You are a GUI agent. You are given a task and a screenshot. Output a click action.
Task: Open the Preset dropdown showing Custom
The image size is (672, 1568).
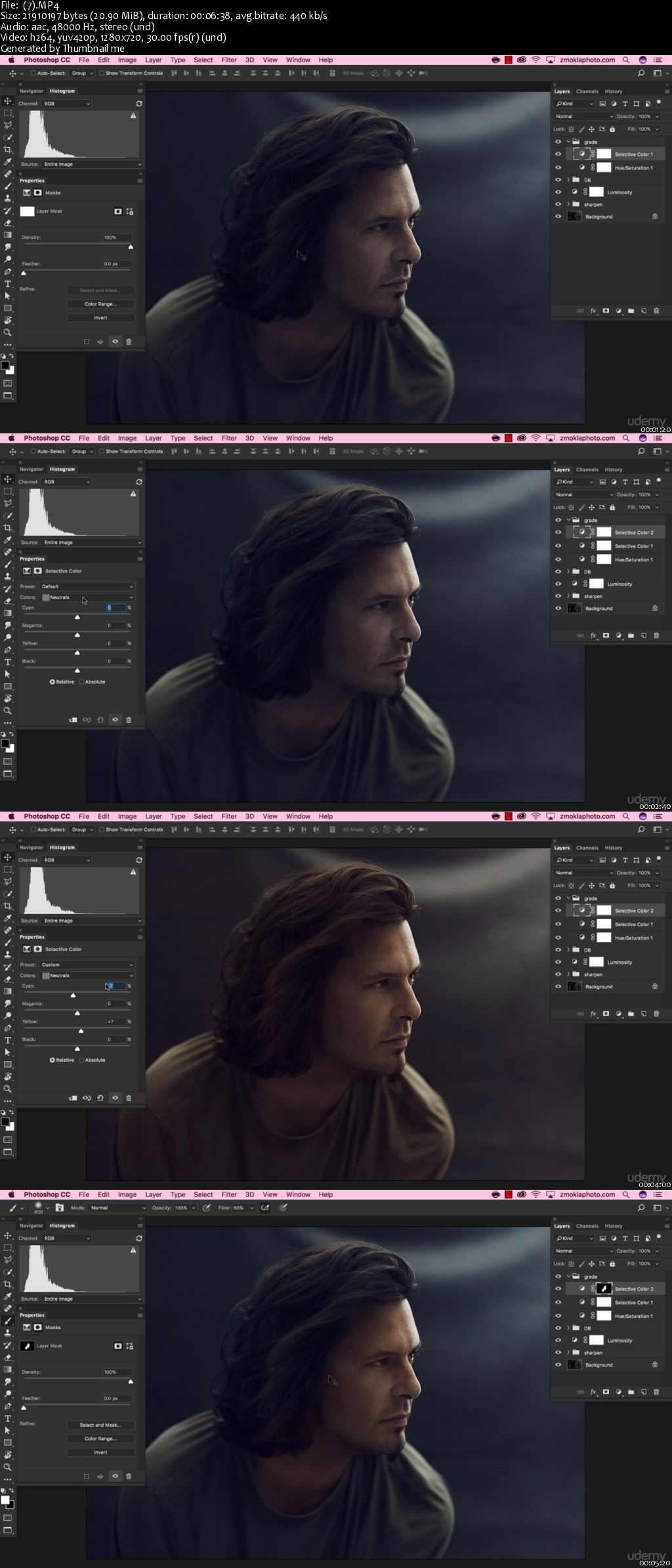(87, 965)
